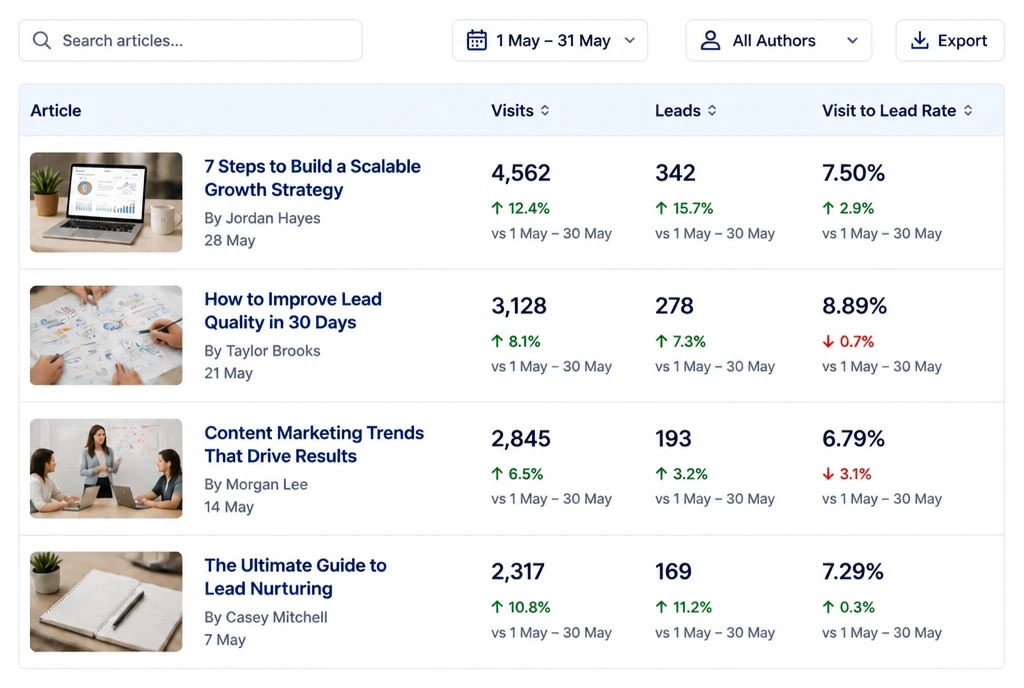
Task: Open article 7 Steps to Build a Scalable Growth Strategy
Action: tap(312, 178)
